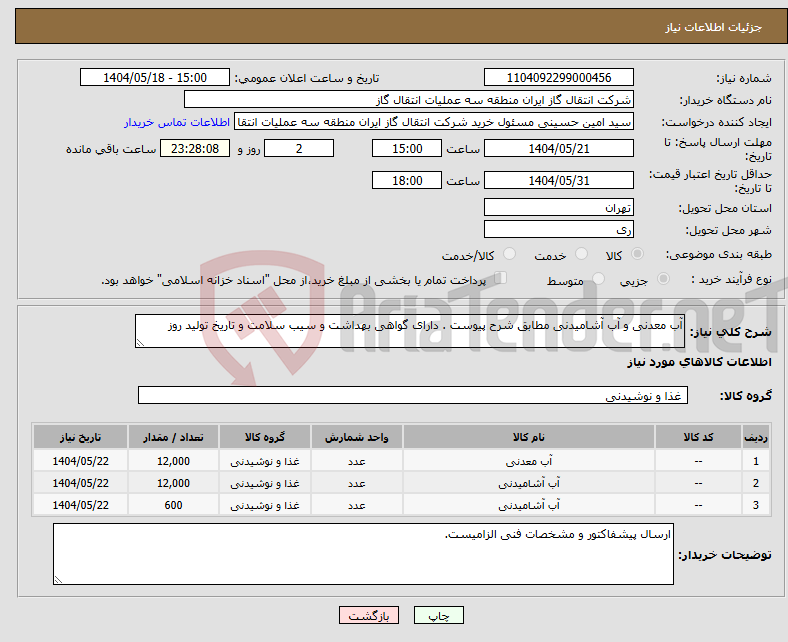The width and height of the screenshot is (788, 642).
Task: Click the نام دستگاه خریدار field
Action: point(409,100)
